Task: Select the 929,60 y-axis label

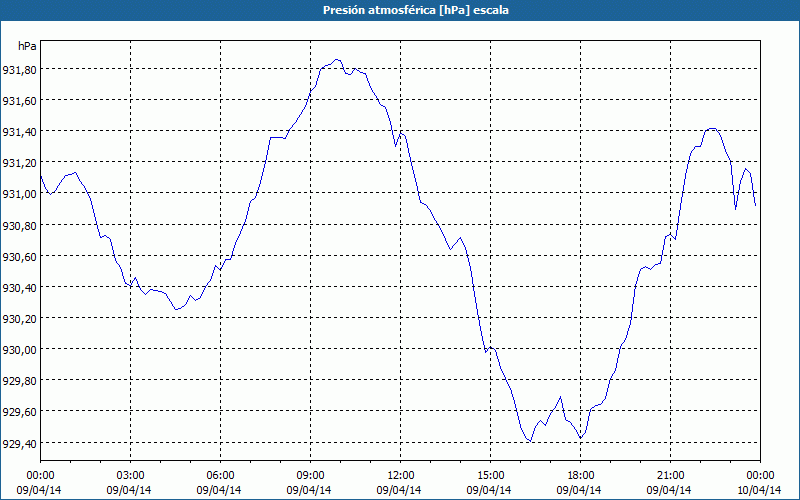Action: coord(19,412)
